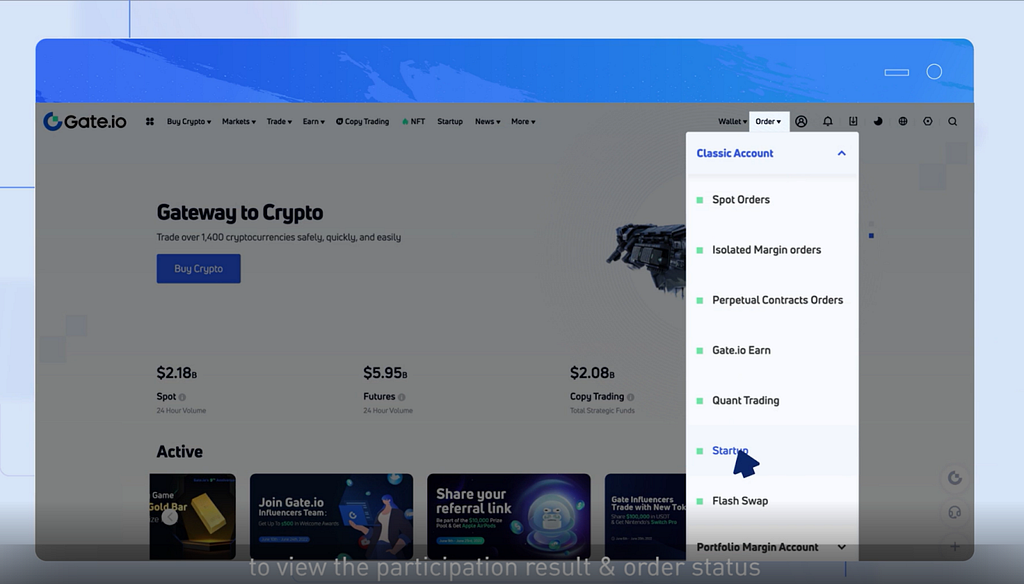
Task: Open the headset support icon
Action: click(x=955, y=512)
